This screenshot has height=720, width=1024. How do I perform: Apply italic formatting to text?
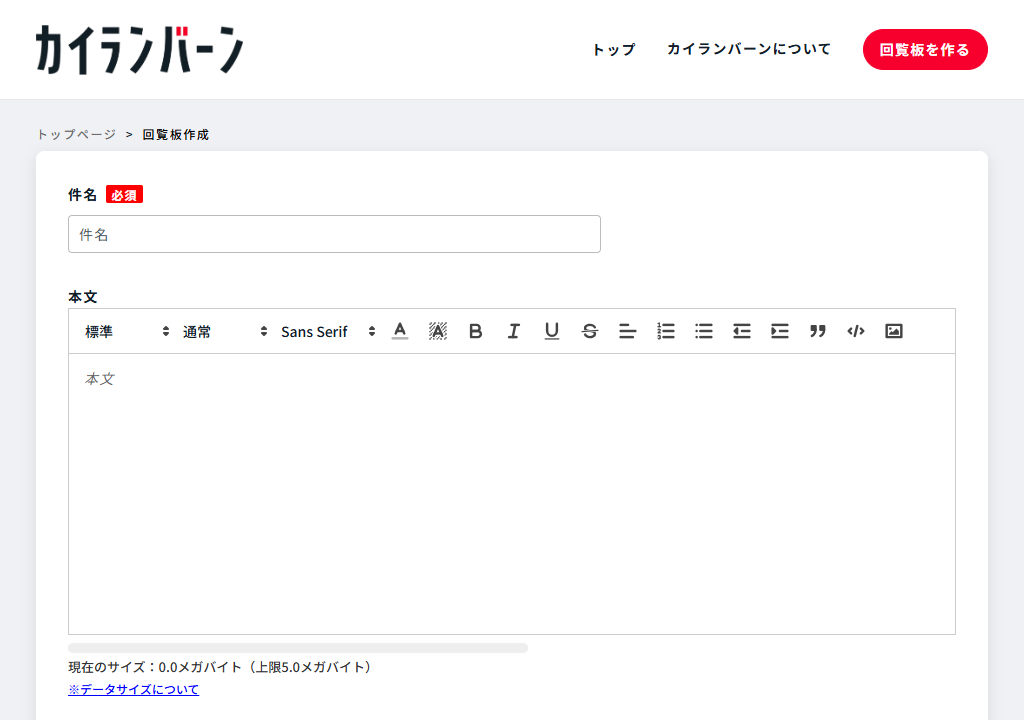pos(514,331)
